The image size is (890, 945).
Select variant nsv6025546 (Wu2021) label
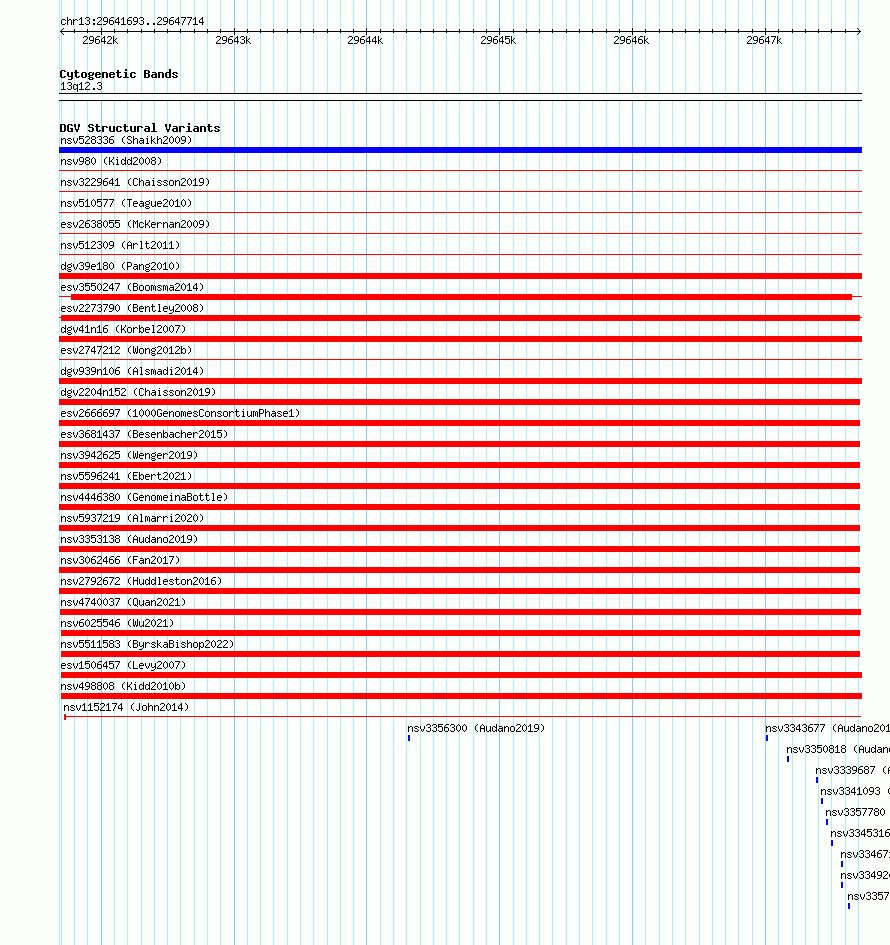[x=117, y=623]
